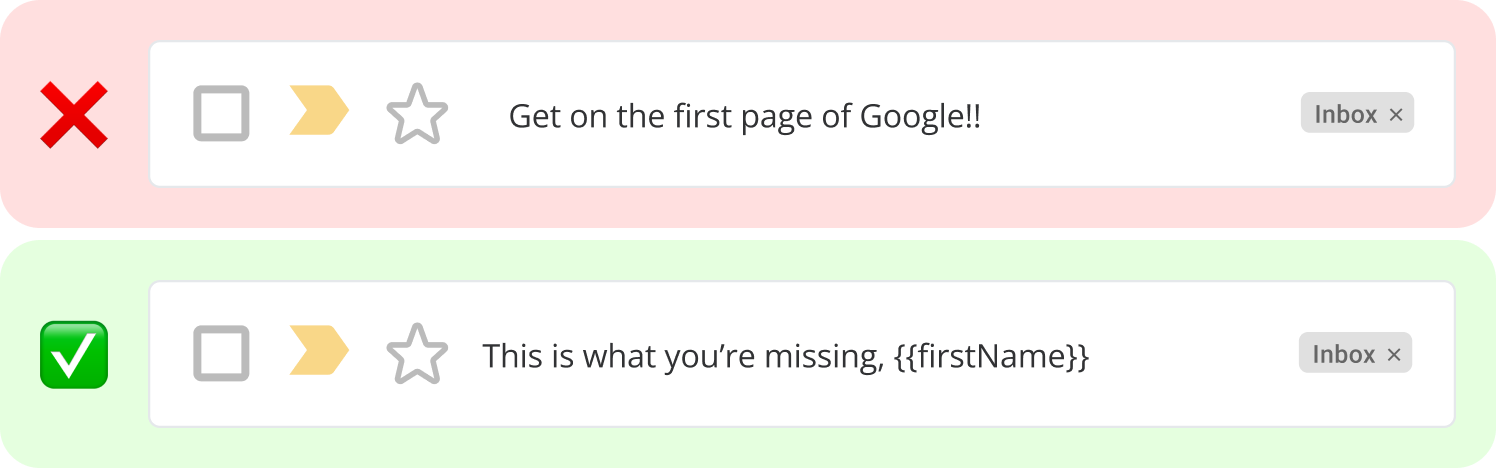The image size is (1496, 468).
Task: Remove Inbox label from the firstName email
Action: pos(1394,355)
